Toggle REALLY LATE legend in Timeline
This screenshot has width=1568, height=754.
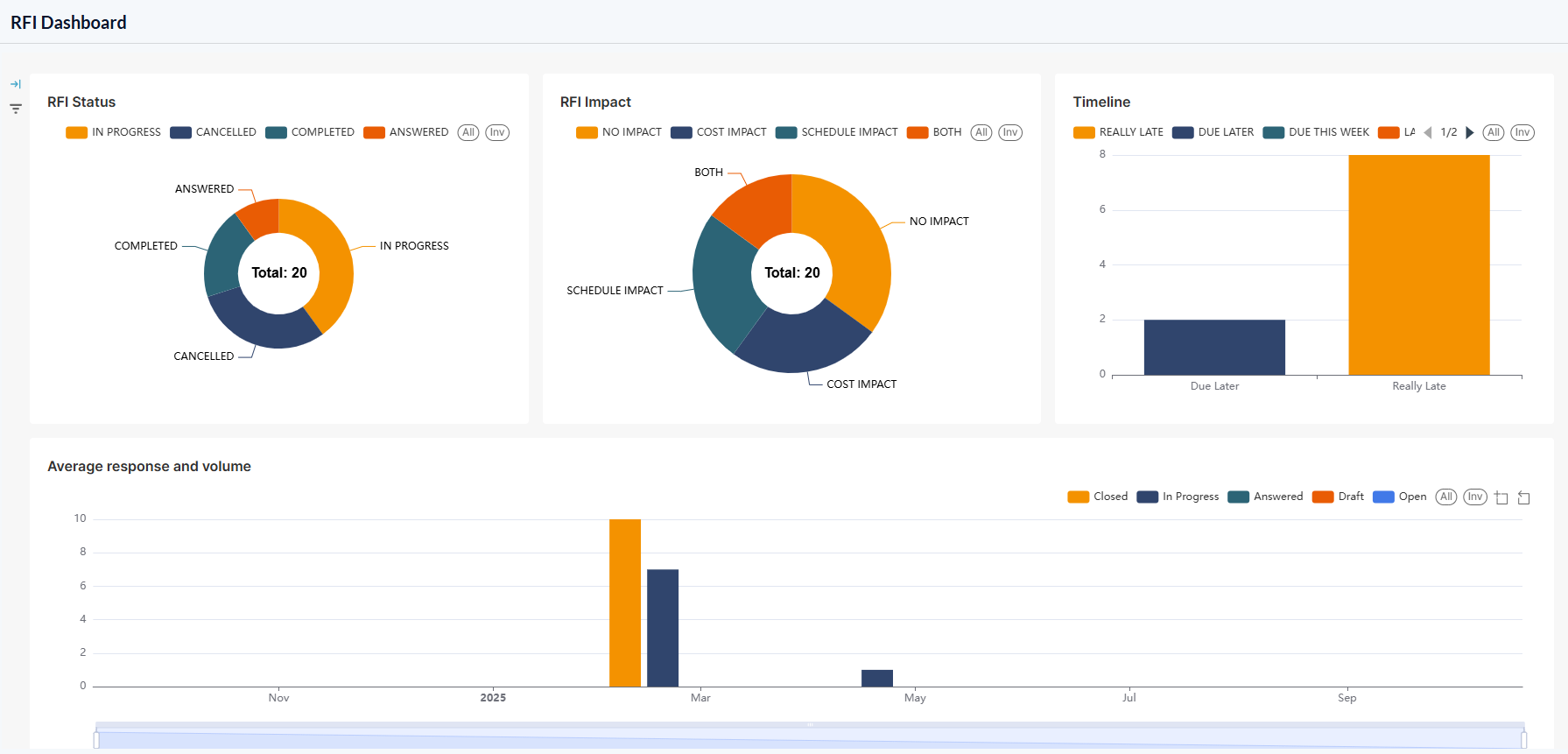coord(1119,132)
